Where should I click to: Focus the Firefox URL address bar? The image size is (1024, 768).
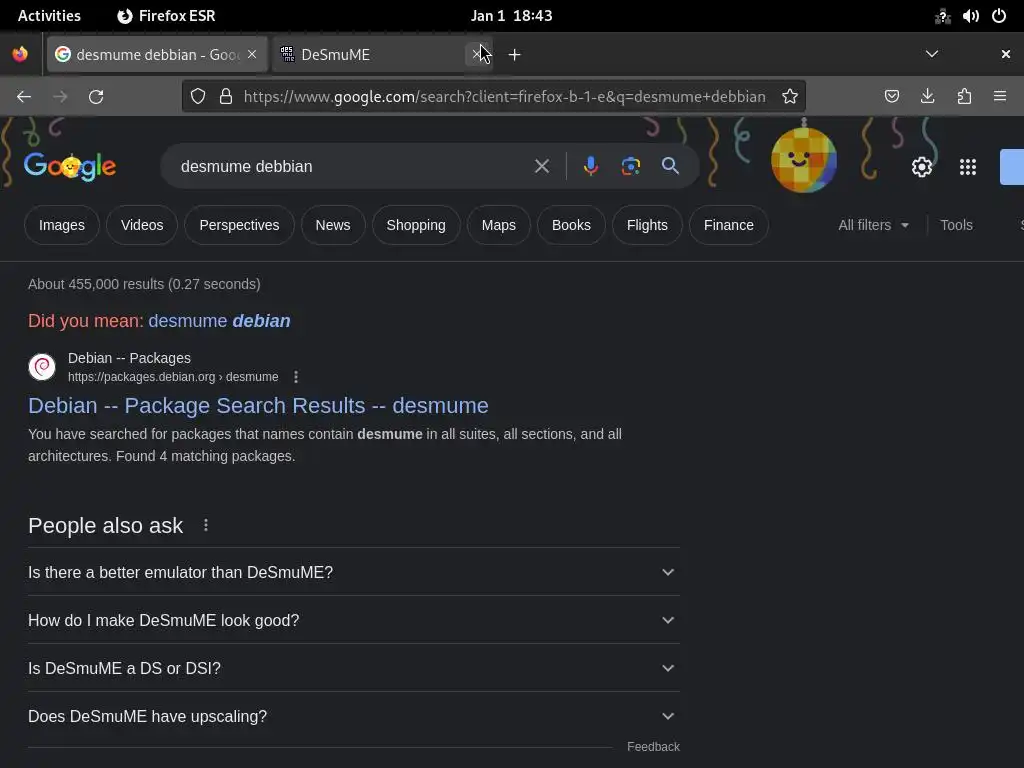(504, 97)
